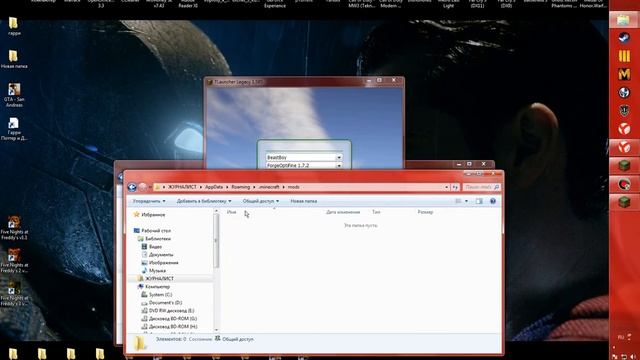Open Steam from the vertical taskbar

pos(624,38)
